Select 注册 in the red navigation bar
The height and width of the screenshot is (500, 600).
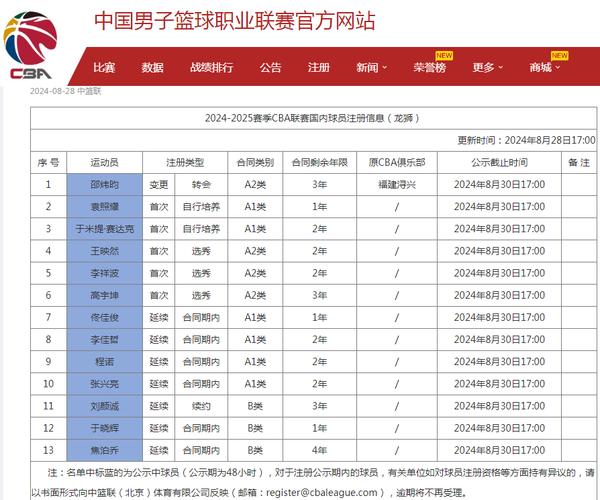(x=318, y=67)
